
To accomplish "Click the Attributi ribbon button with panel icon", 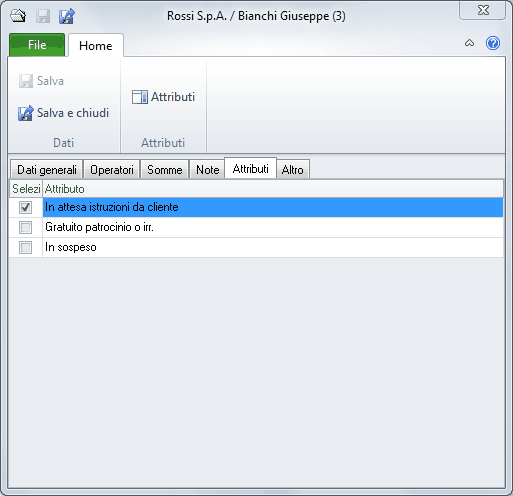I will [x=163, y=97].
